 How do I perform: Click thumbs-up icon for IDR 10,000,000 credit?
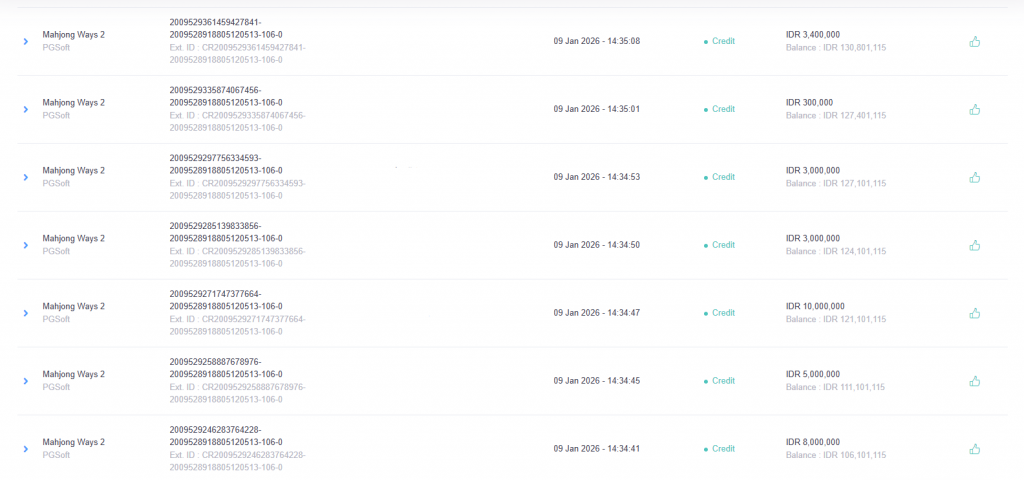tap(974, 313)
